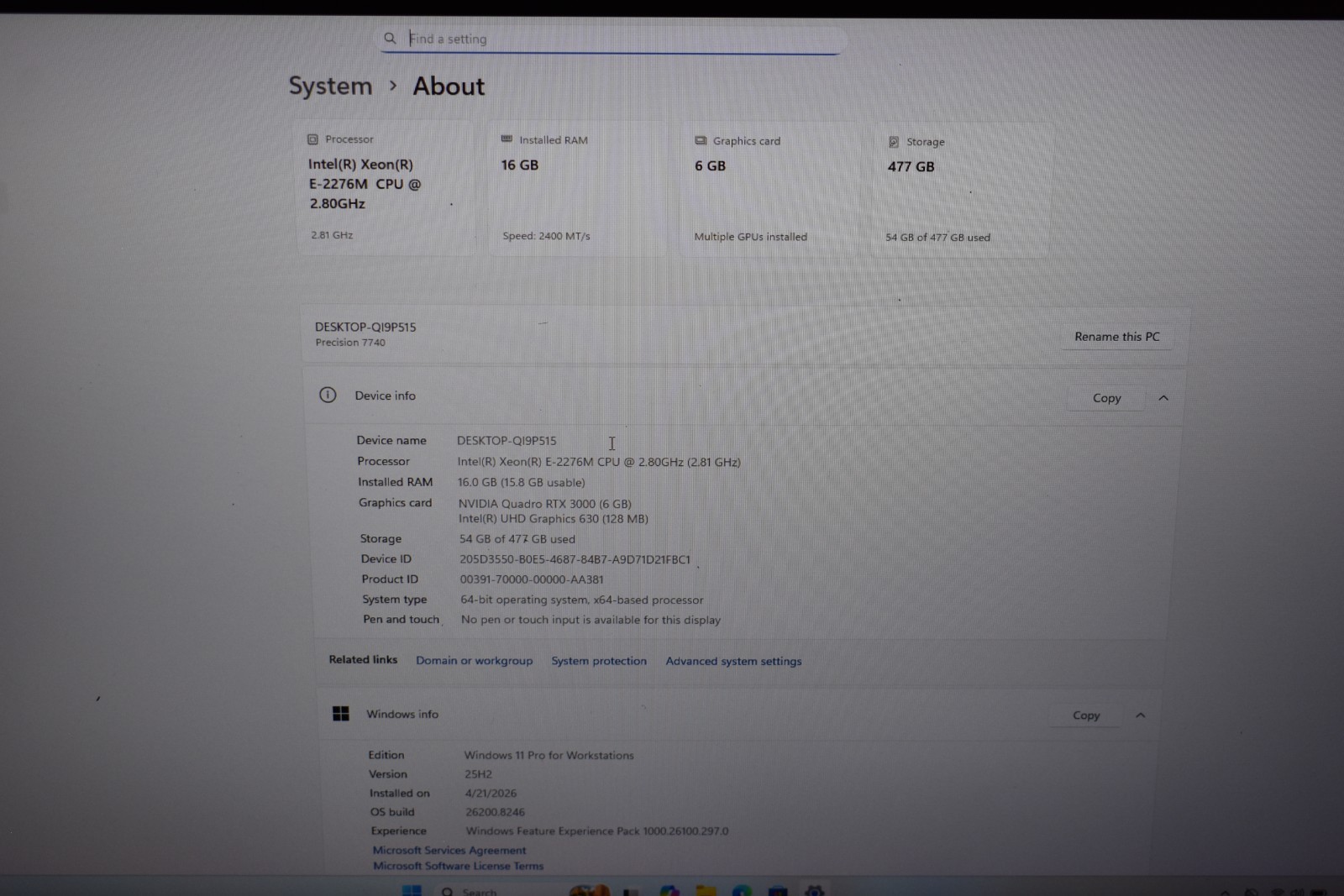The width and height of the screenshot is (1344, 896).
Task: Copy the Windows info section
Action: click(1085, 715)
